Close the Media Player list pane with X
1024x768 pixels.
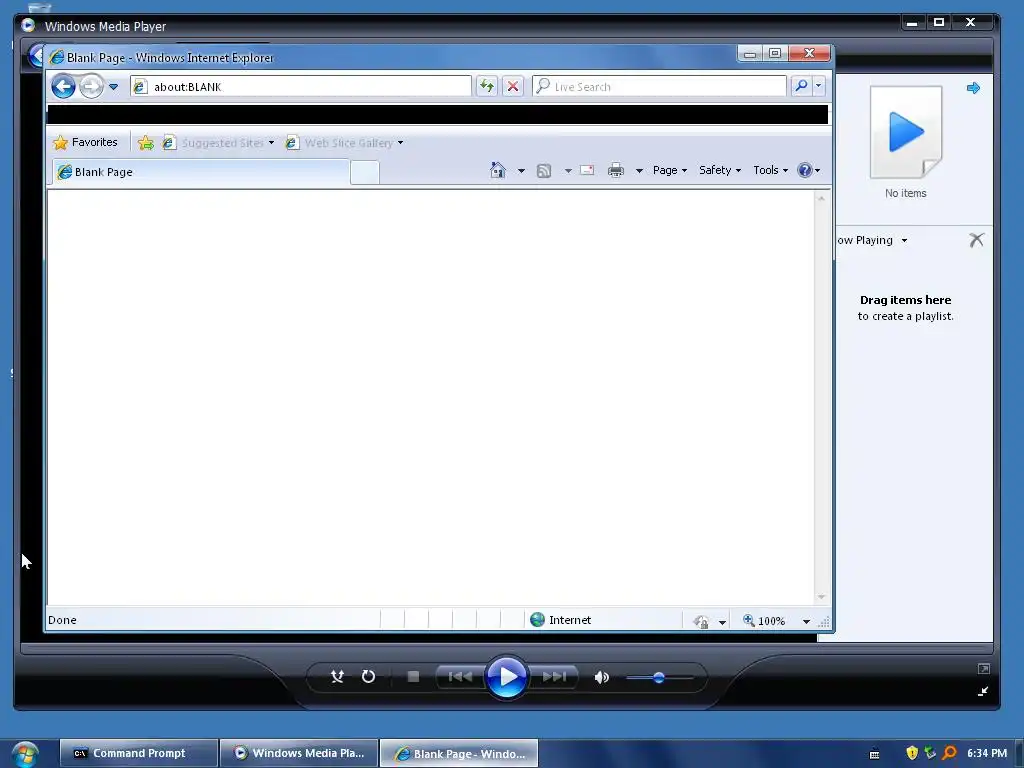976,240
